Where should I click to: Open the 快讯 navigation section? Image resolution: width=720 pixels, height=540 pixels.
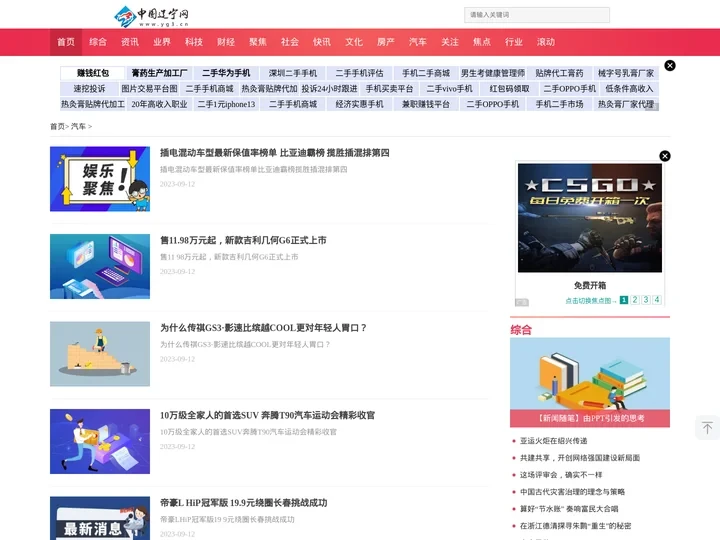322,42
